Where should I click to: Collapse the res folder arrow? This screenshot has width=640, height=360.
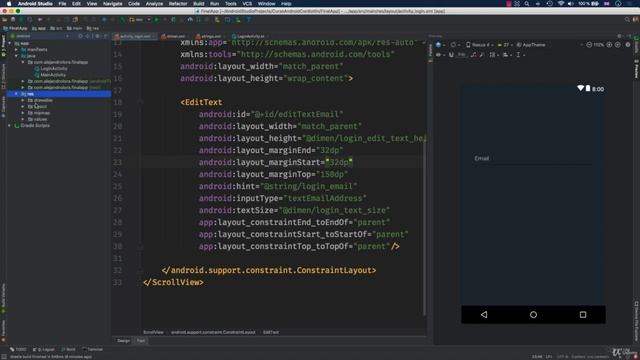16,94
